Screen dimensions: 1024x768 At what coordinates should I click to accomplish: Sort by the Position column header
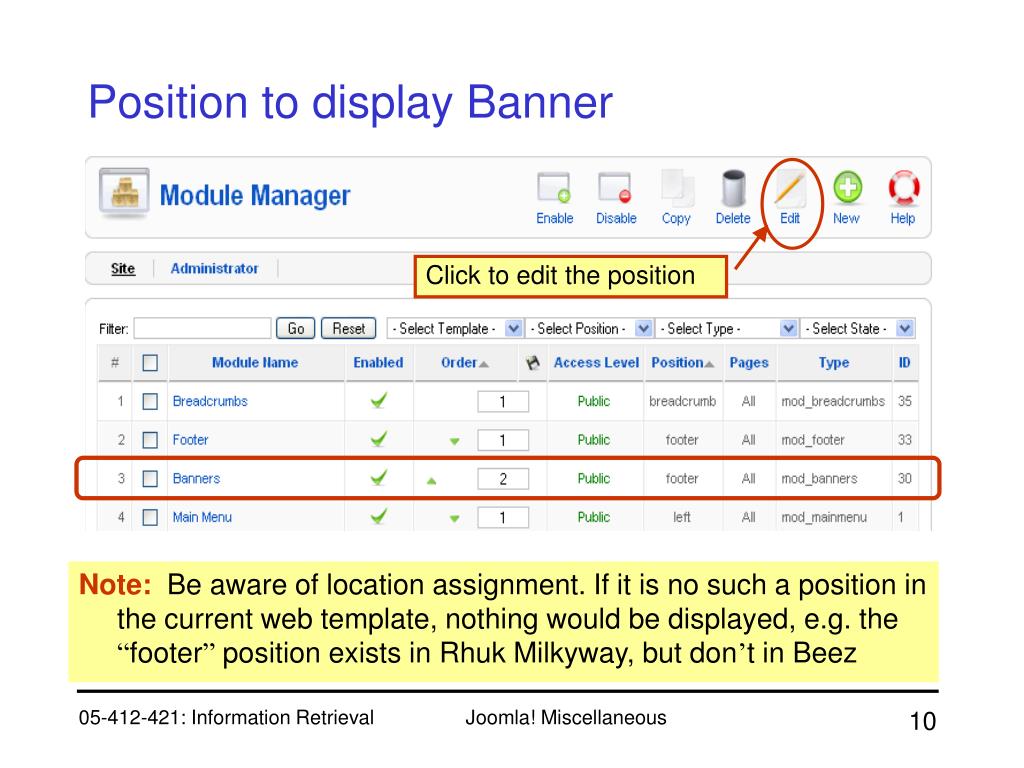(x=677, y=362)
